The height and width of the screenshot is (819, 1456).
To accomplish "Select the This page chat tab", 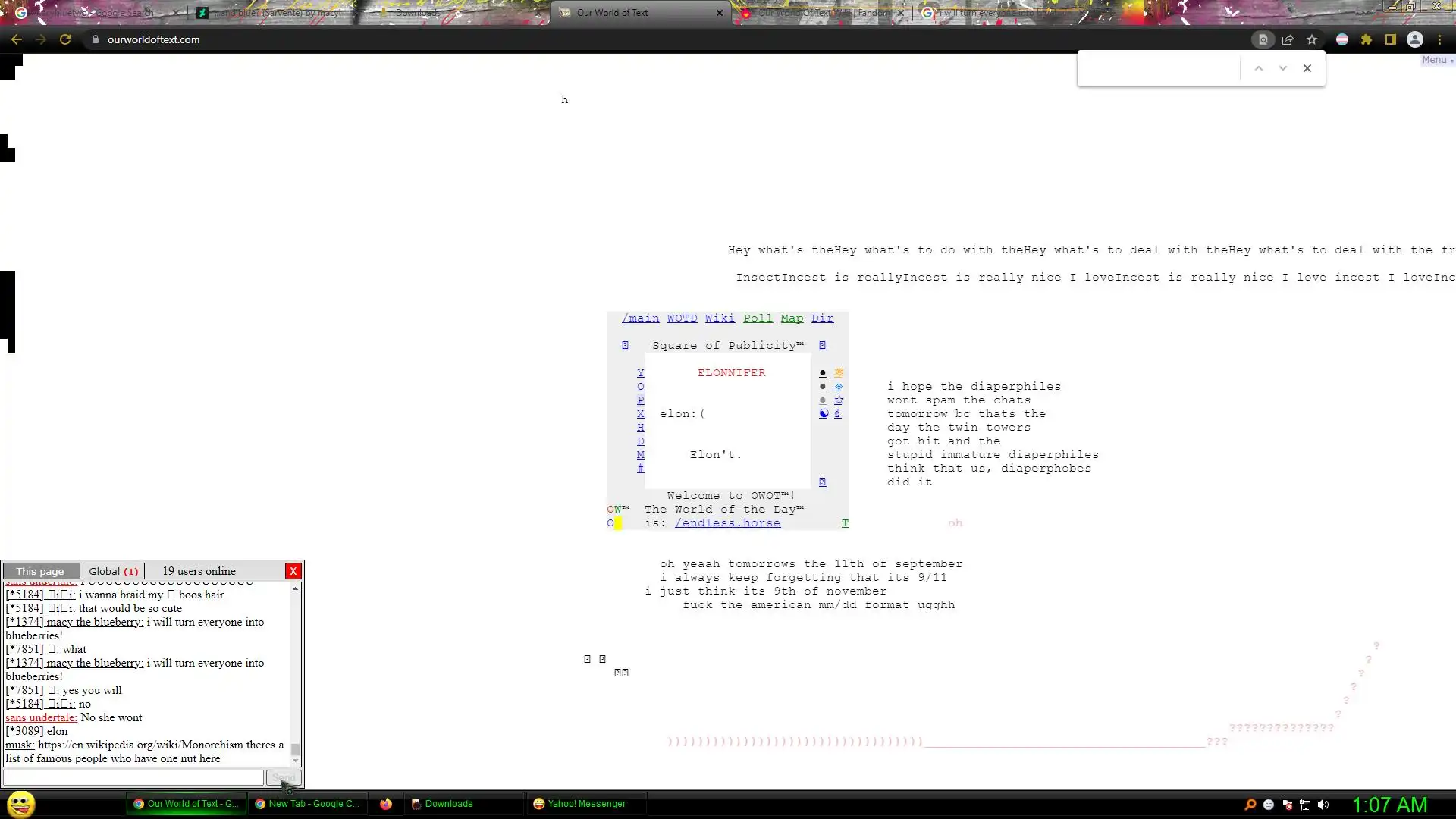I will coord(40,571).
